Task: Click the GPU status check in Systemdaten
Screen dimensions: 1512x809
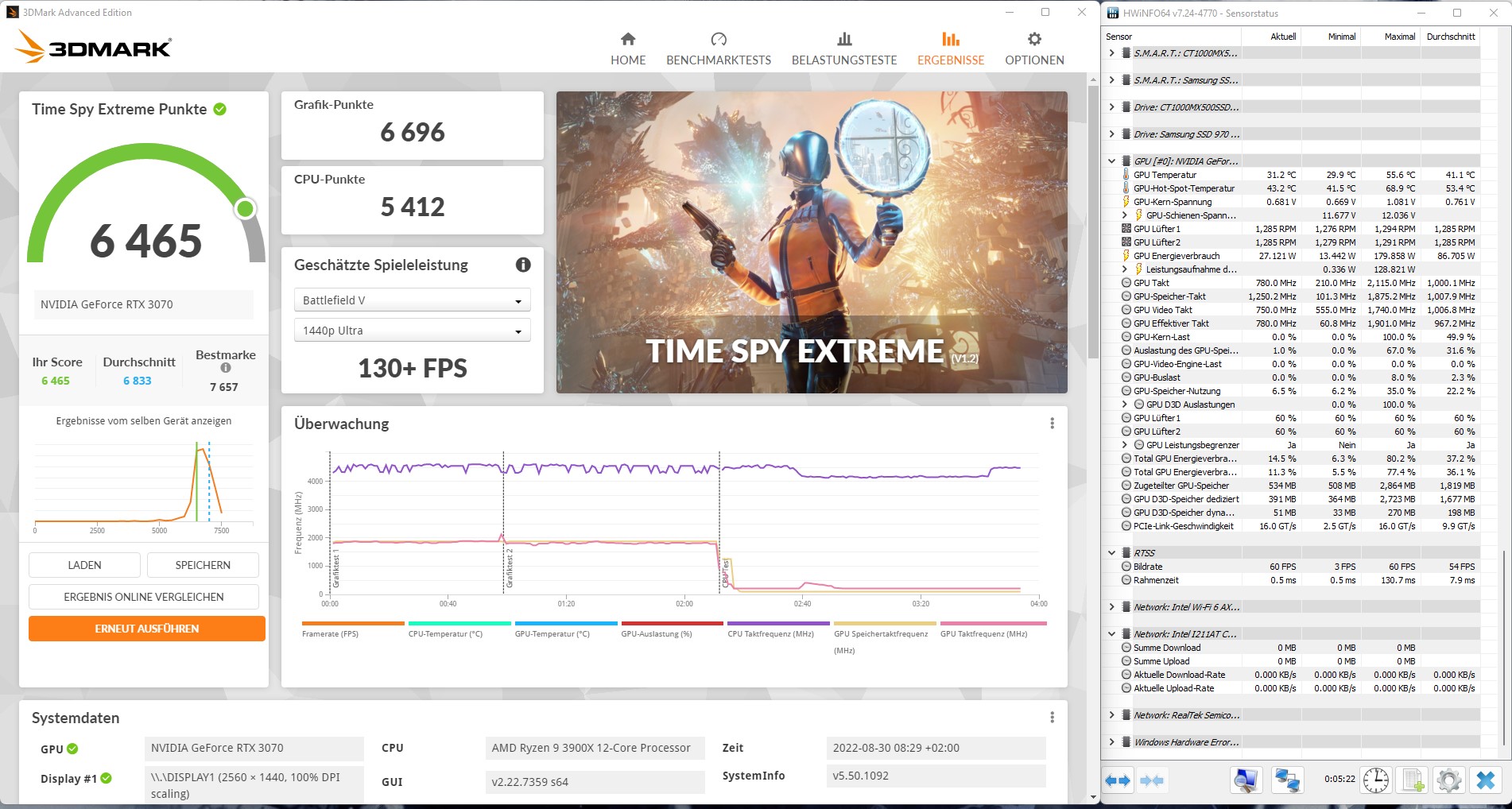Action: coord(72,749)
